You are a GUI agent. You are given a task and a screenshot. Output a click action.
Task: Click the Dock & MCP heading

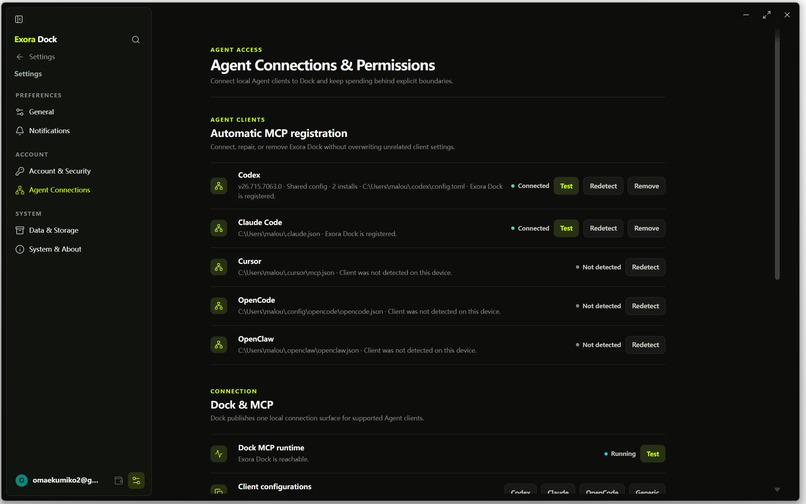coord(242,405)
